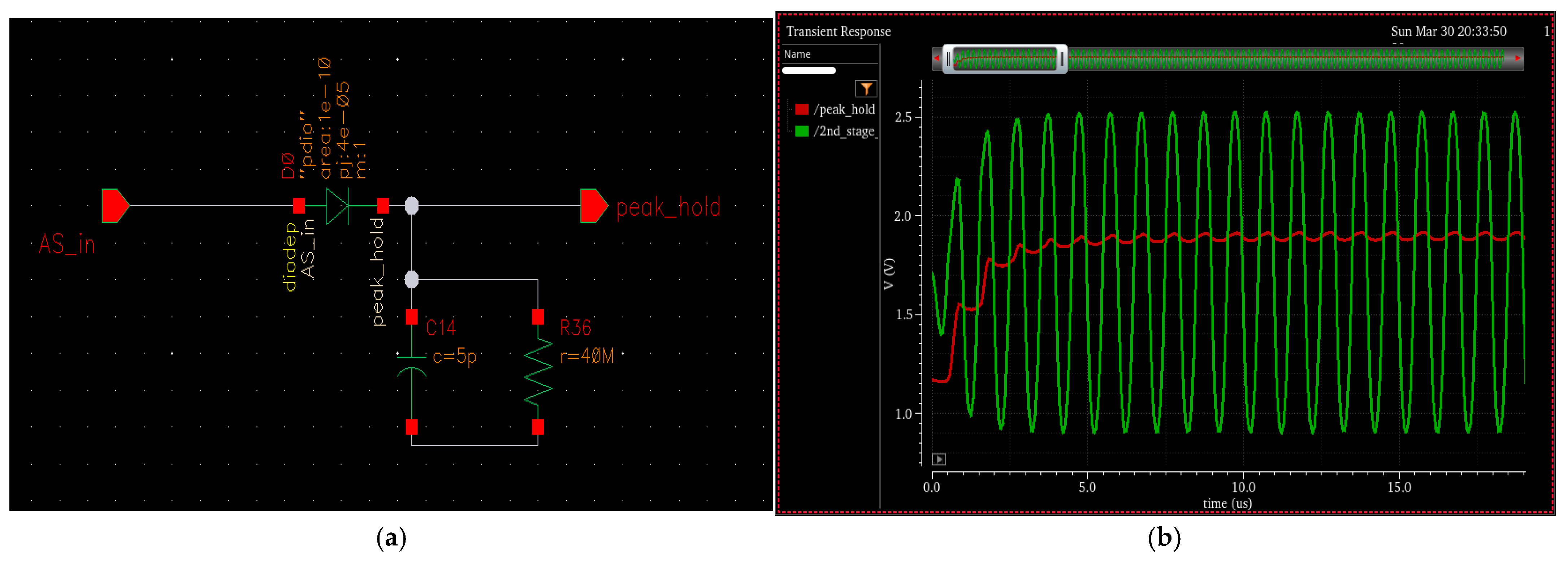Image resolution: width=1568 pixels, height=561 pixels.
Task: Click the zoom scrollbar window thumb
Action: pyautogui.click(x=1004, y=59)
